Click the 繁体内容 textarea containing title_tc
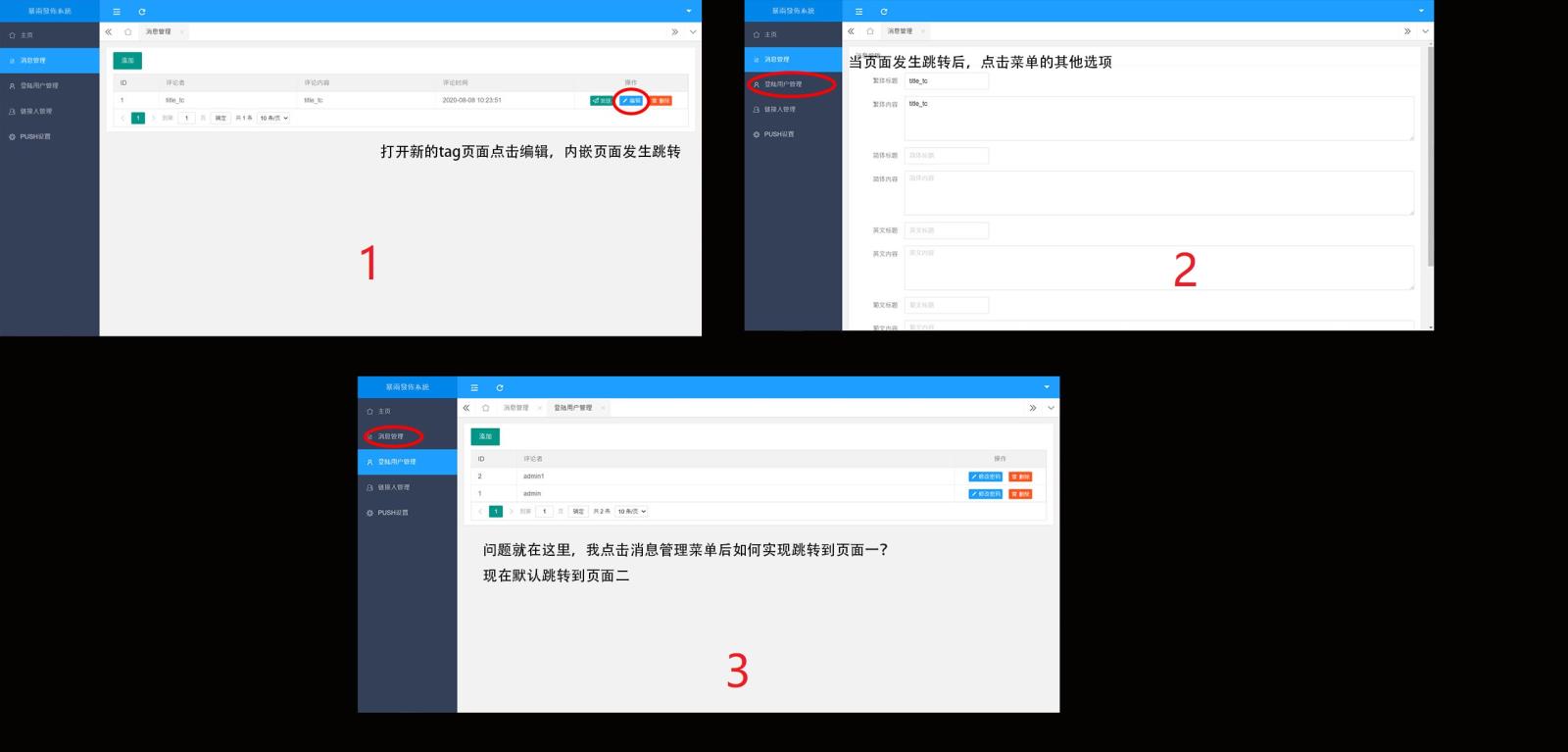 (x=1159, y=118)
